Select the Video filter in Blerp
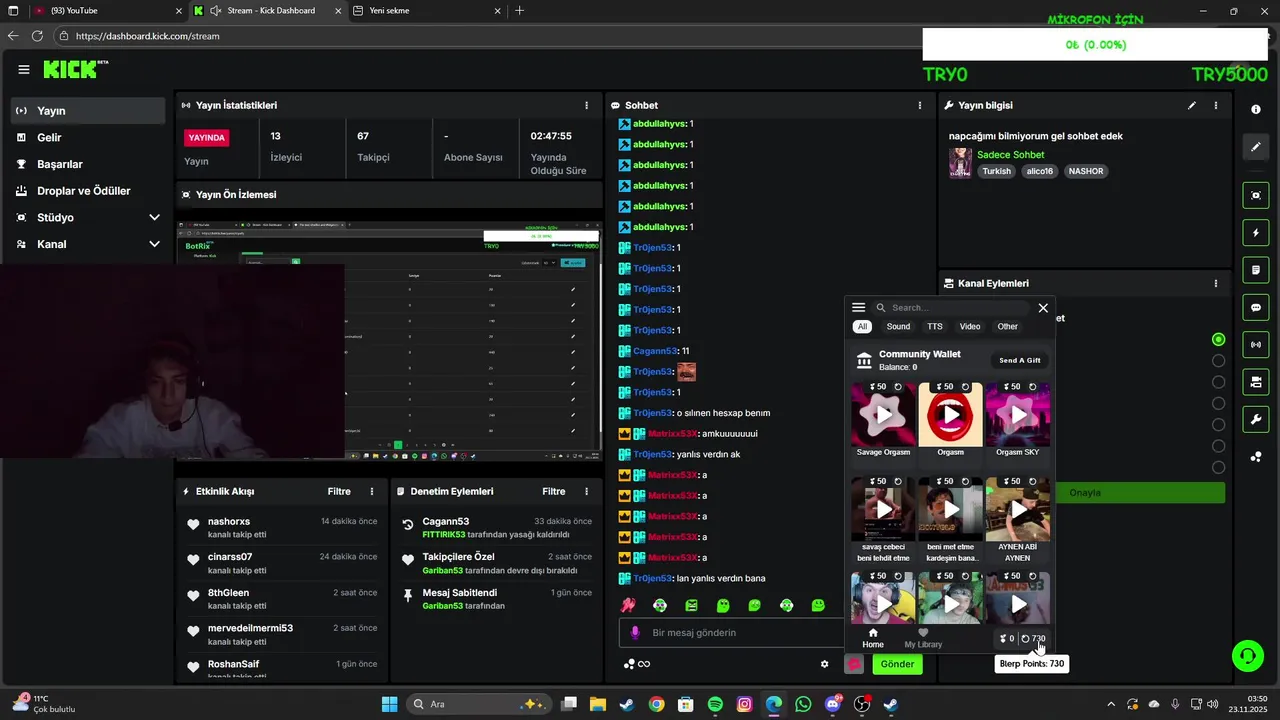Viewport: 1280px width, 720px height. (x=970, y=327)
